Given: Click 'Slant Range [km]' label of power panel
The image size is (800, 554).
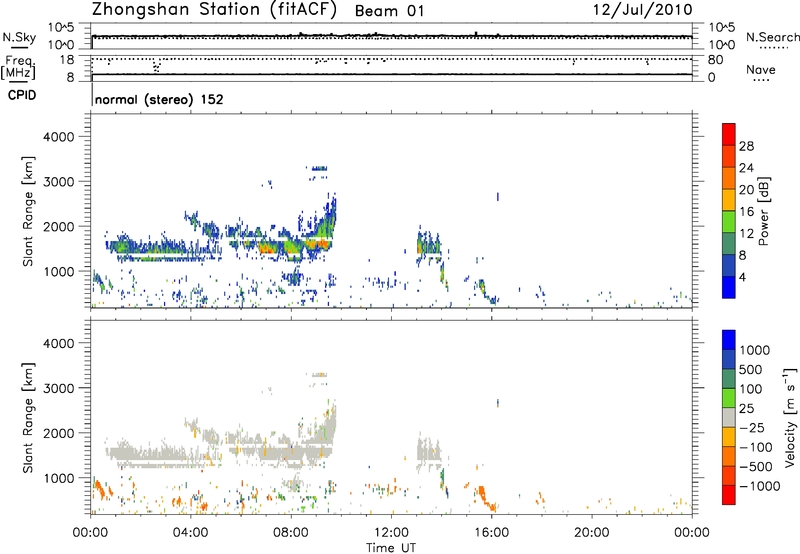Looking at the screenshot, I should pyautogui.click(x=28, y=211).
